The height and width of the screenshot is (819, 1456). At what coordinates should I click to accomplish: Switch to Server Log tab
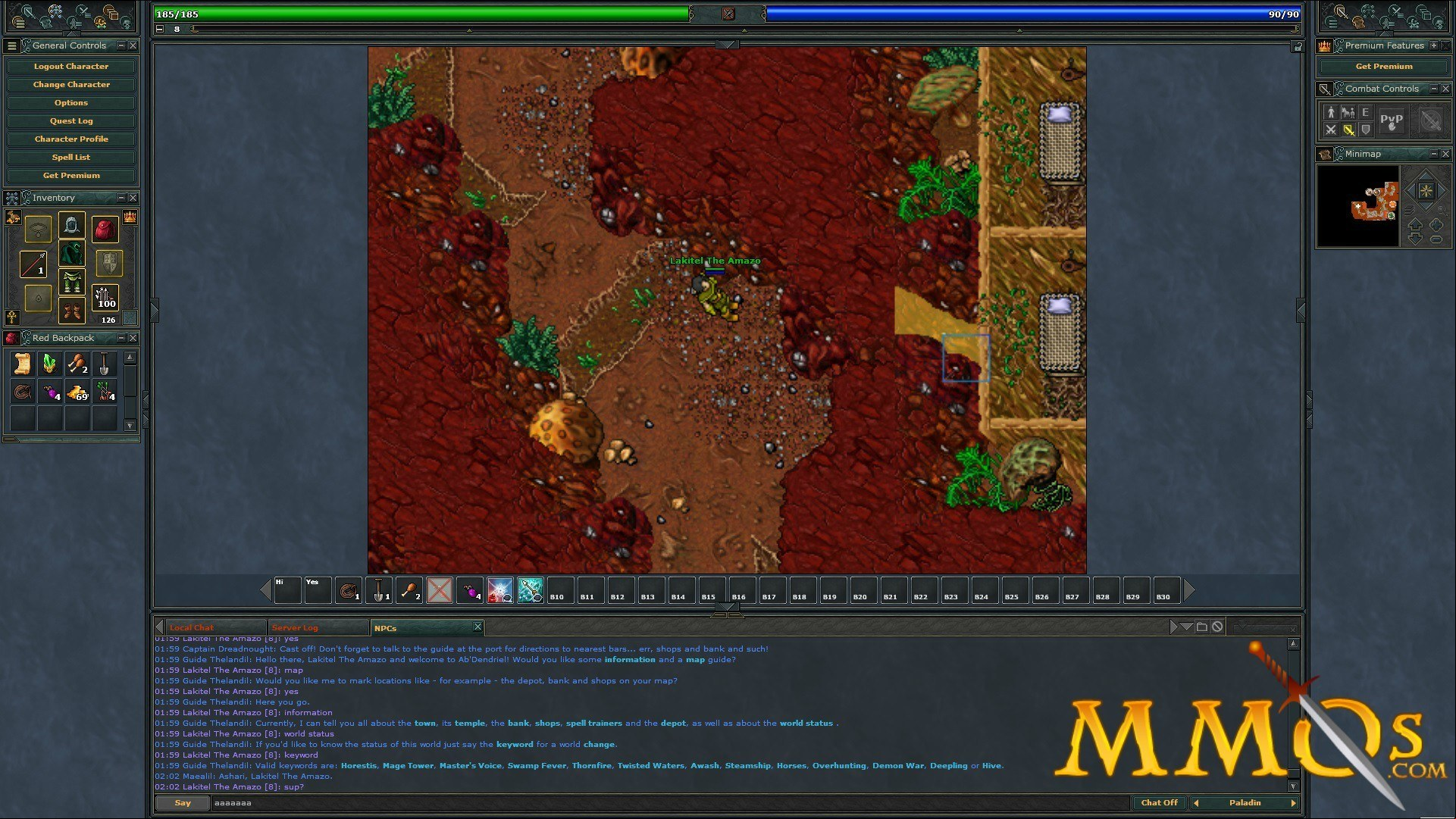pyautogui.click(x=318, y=627)
